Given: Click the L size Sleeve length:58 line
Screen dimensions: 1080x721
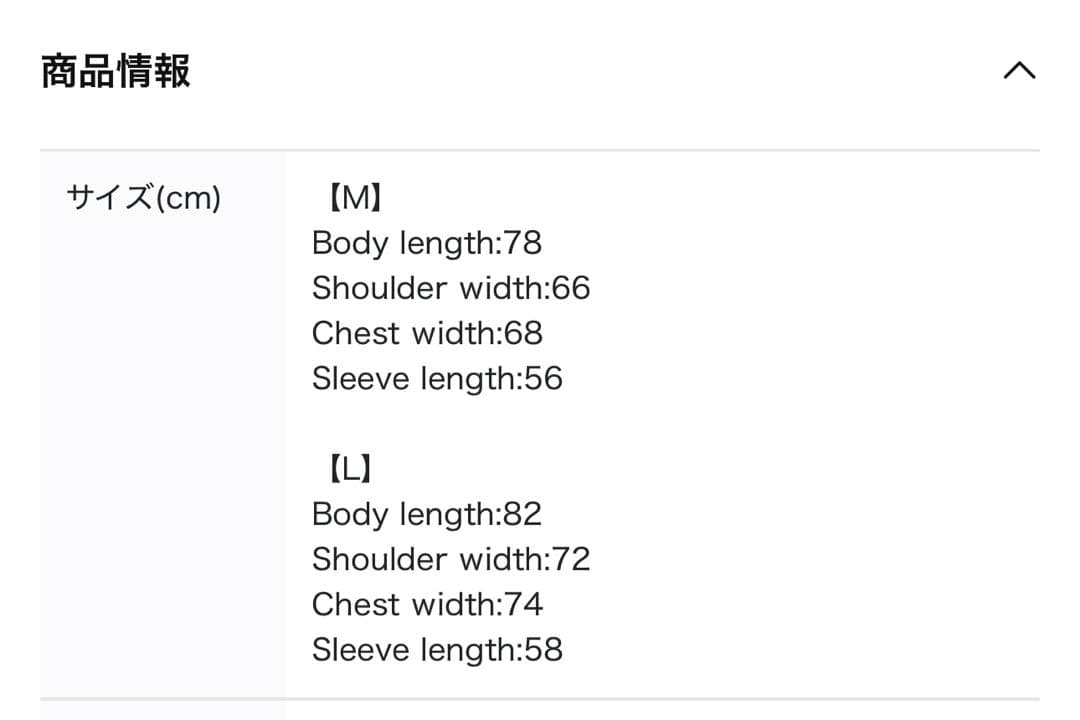Looking at the screenshot, I should [437, 650].
